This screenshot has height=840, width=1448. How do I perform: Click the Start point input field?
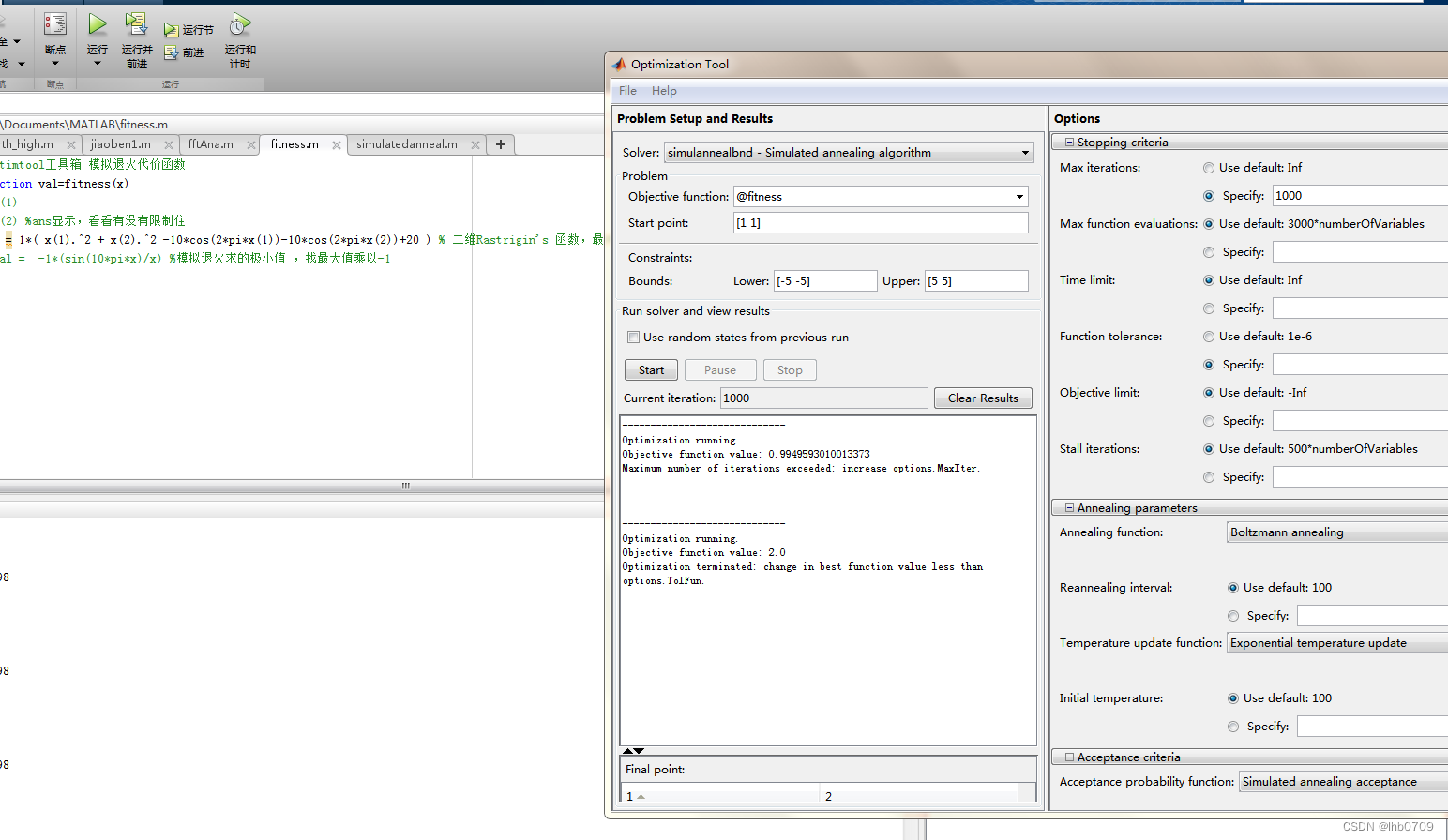(881, 223)
